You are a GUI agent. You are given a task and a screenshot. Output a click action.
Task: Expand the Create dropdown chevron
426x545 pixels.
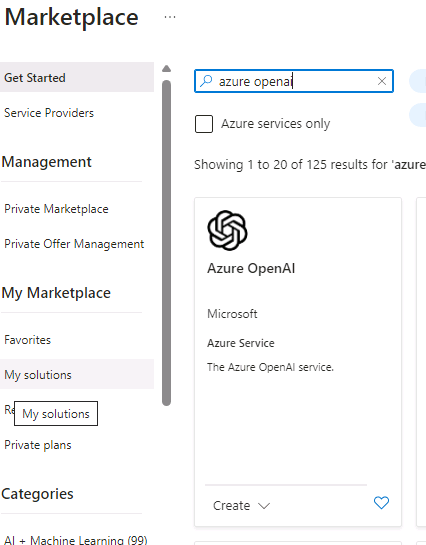point(264,506)
